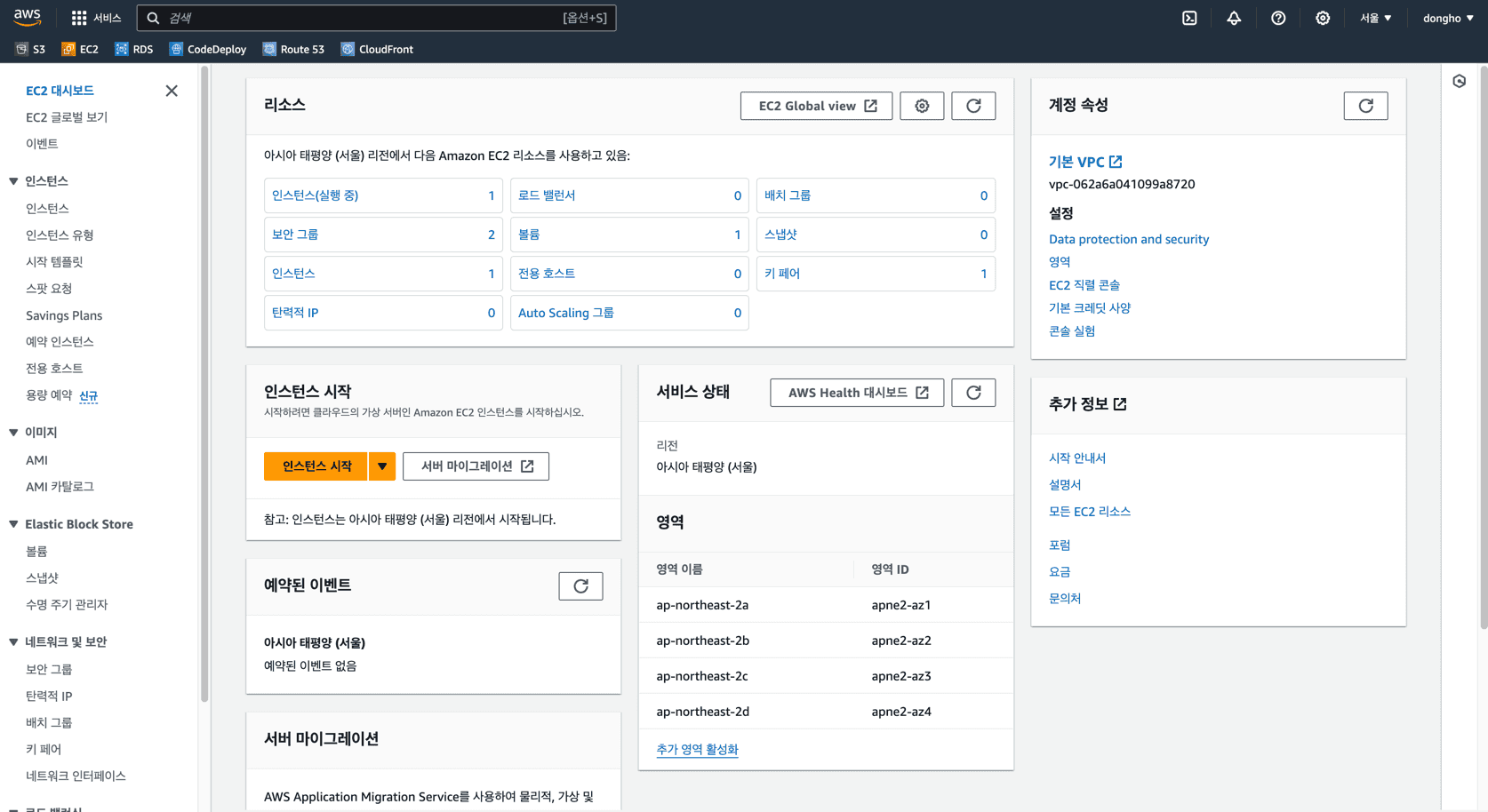Open 시작 템플릿 in sidebar
The width and height of the screenshot is (1488, 812).
click(x=54, y=262)
